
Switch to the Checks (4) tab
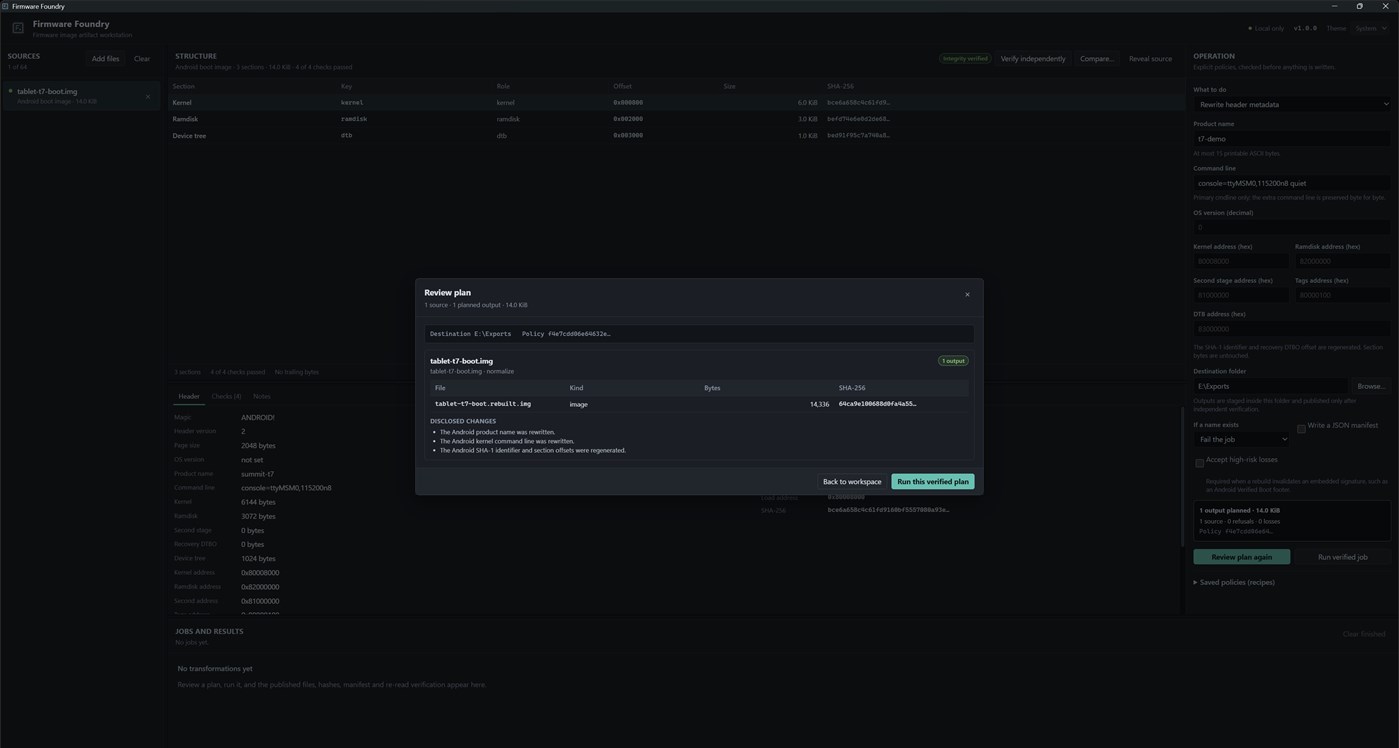(x=226, y=397)
